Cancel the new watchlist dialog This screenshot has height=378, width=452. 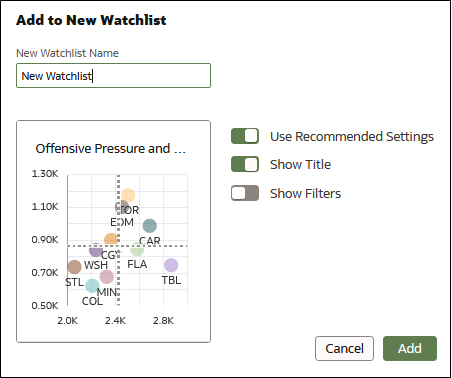pos(344,348)
